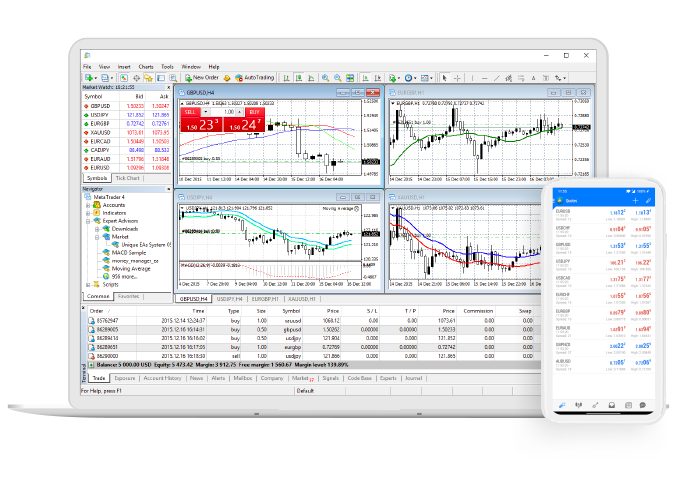Screen dimensions: 679x479
Task: Switch to Tick Chart tab in Market Watch
Action: [127, 178]
